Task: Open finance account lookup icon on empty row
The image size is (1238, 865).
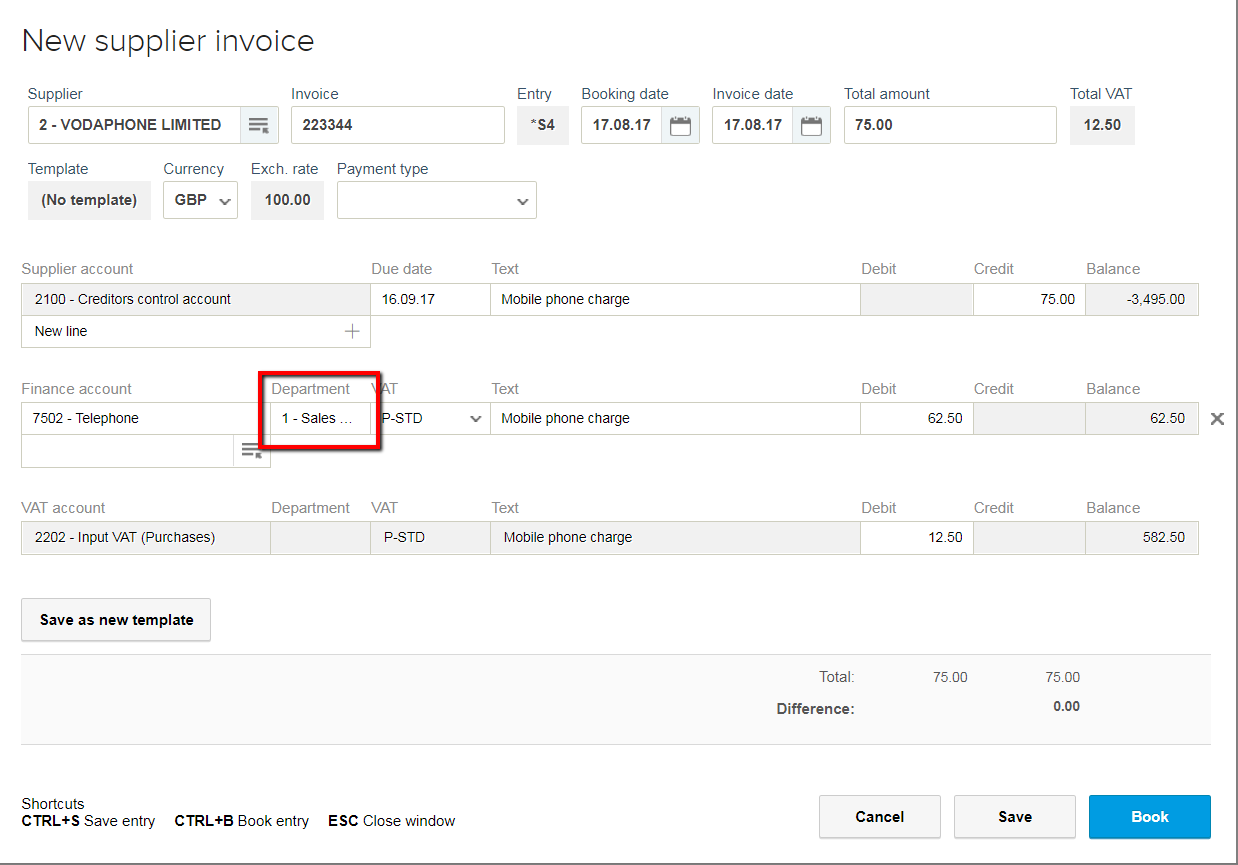Action: pyautogui.click(x=251, y=451)
